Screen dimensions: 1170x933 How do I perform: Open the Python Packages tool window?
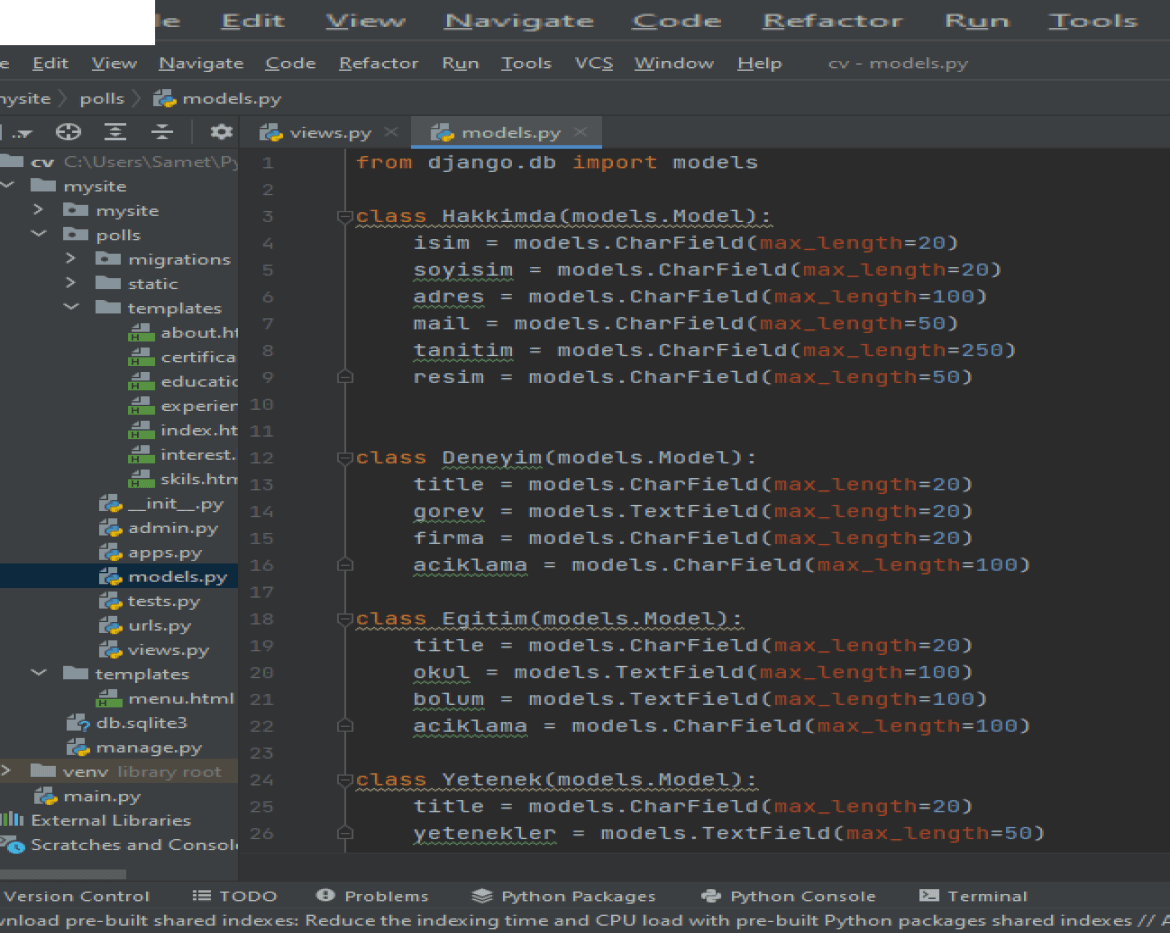click(564, 896)
